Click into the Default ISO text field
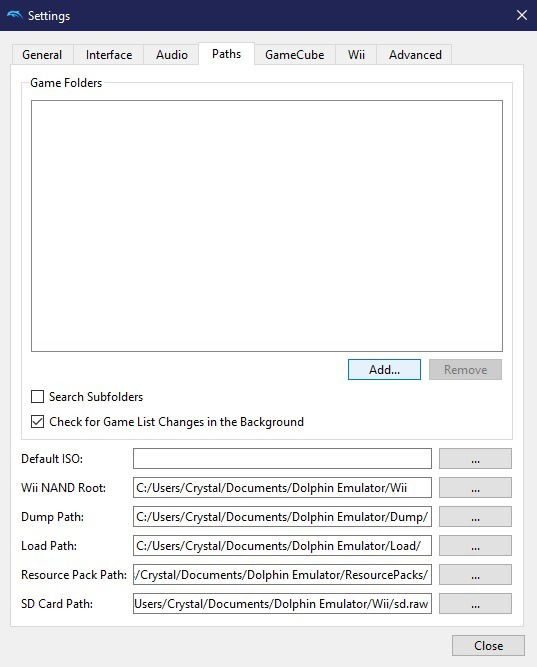The width and height of the screenshot is (537, 667). pyautogui.click(x=282, y=459)
